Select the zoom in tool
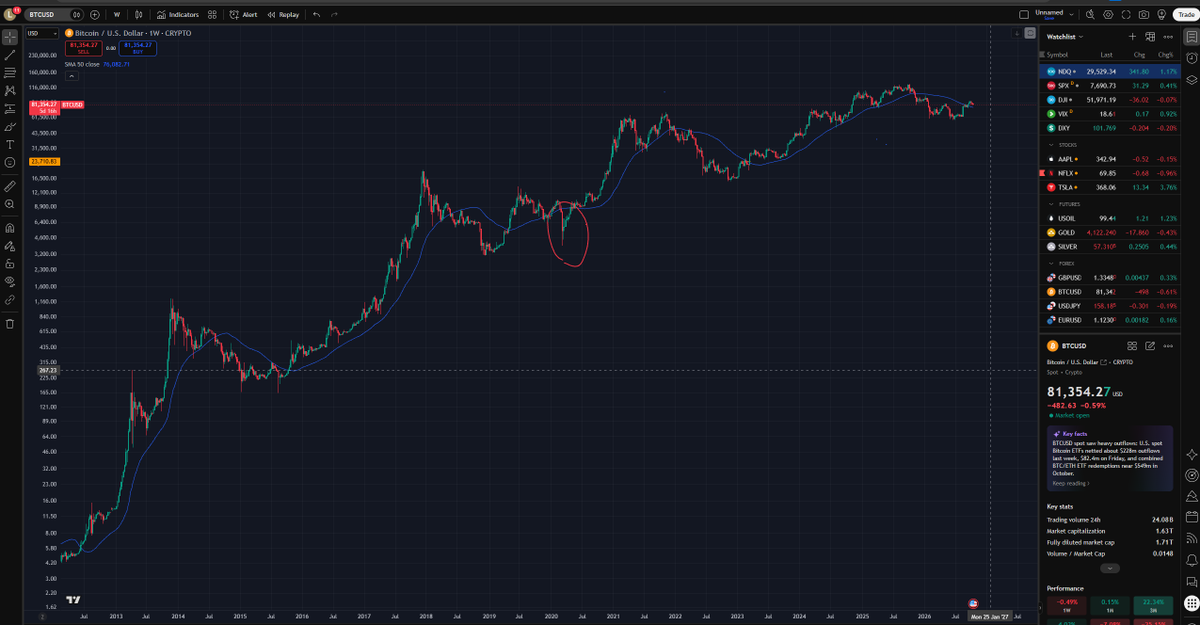 point(10,204)
